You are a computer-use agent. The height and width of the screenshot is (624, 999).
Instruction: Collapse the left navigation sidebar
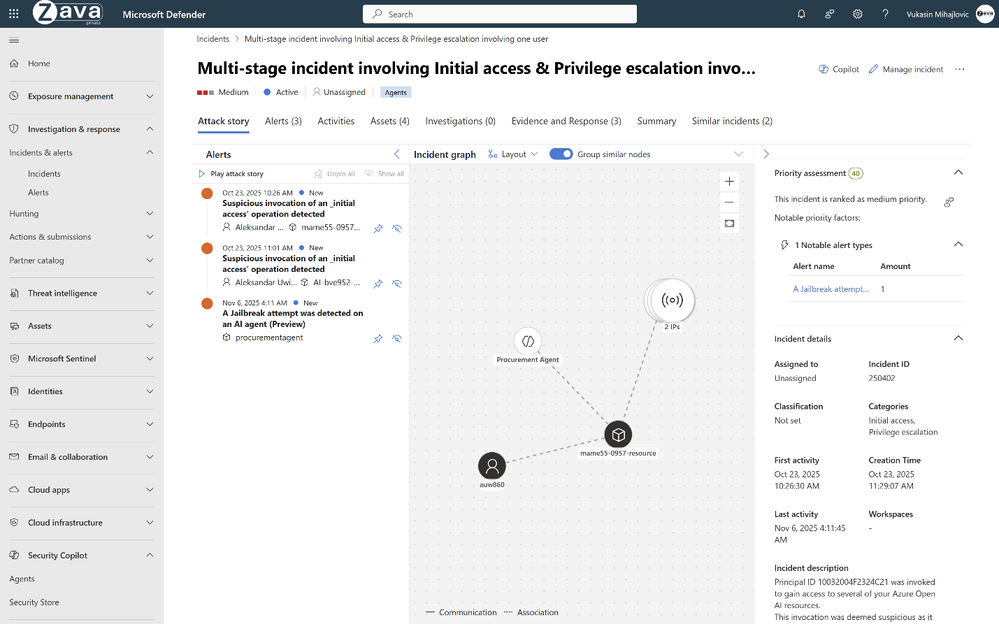coord(14,40)
